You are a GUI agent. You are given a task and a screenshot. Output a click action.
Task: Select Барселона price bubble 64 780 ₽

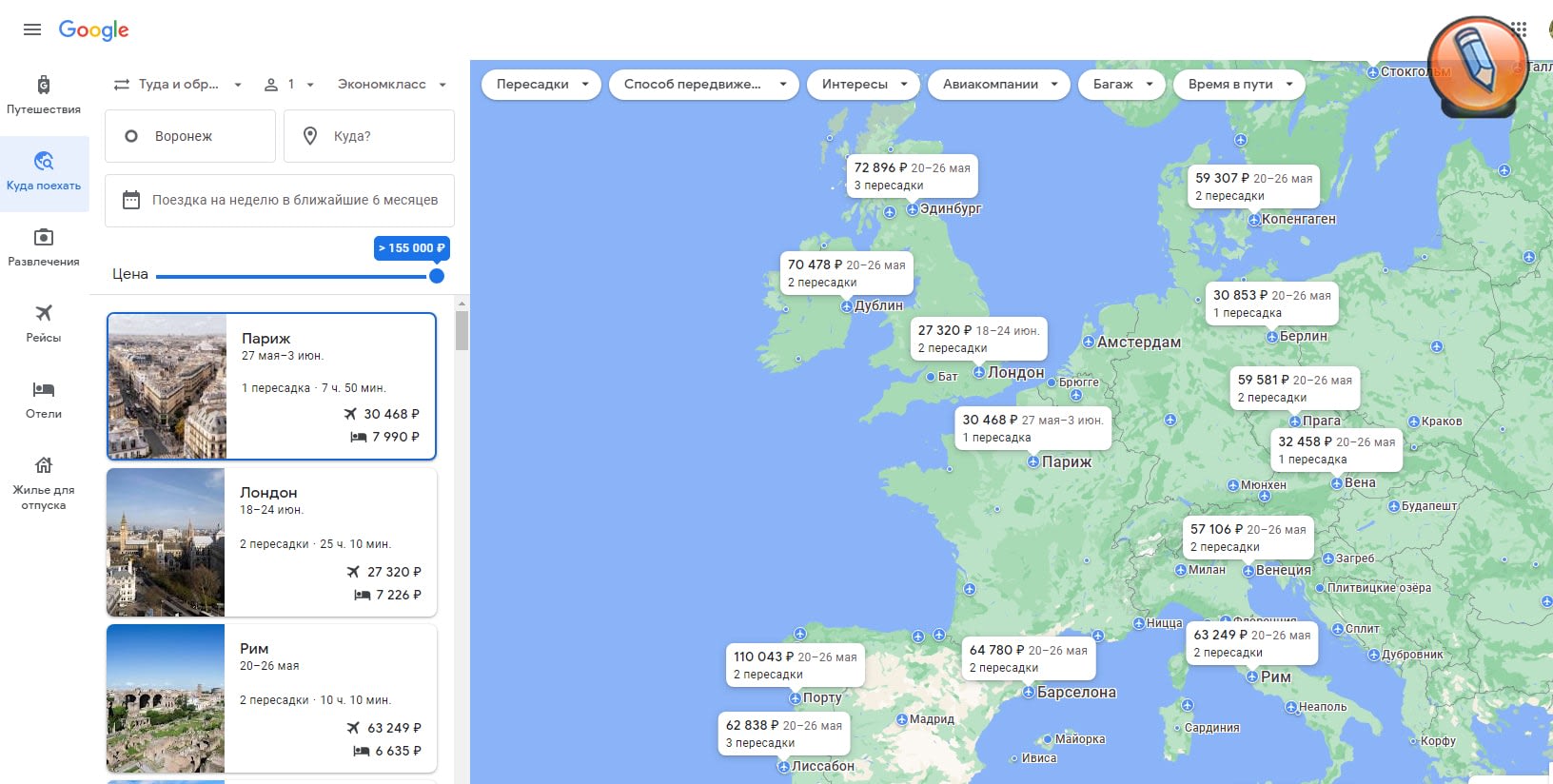tap(1028, 658)
